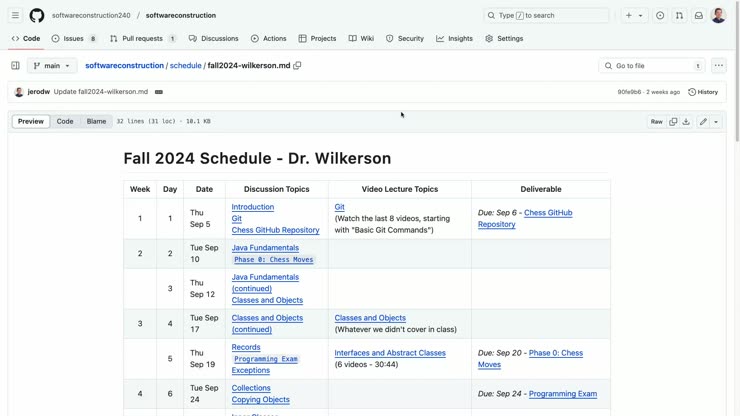
Task: Open more edit options dropdown arrow
Action: (x=716, y=121)
